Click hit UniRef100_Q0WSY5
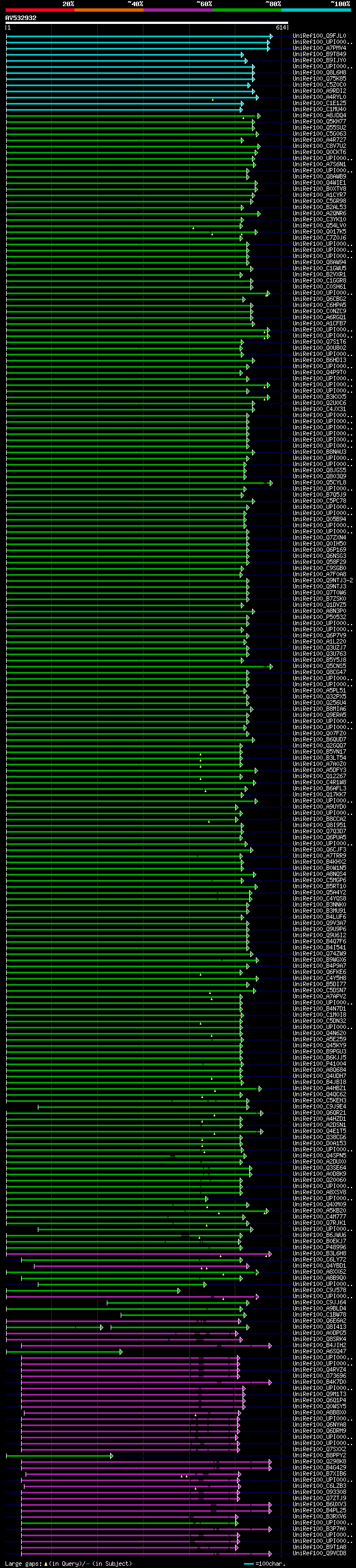 (x=319, y=1406)
